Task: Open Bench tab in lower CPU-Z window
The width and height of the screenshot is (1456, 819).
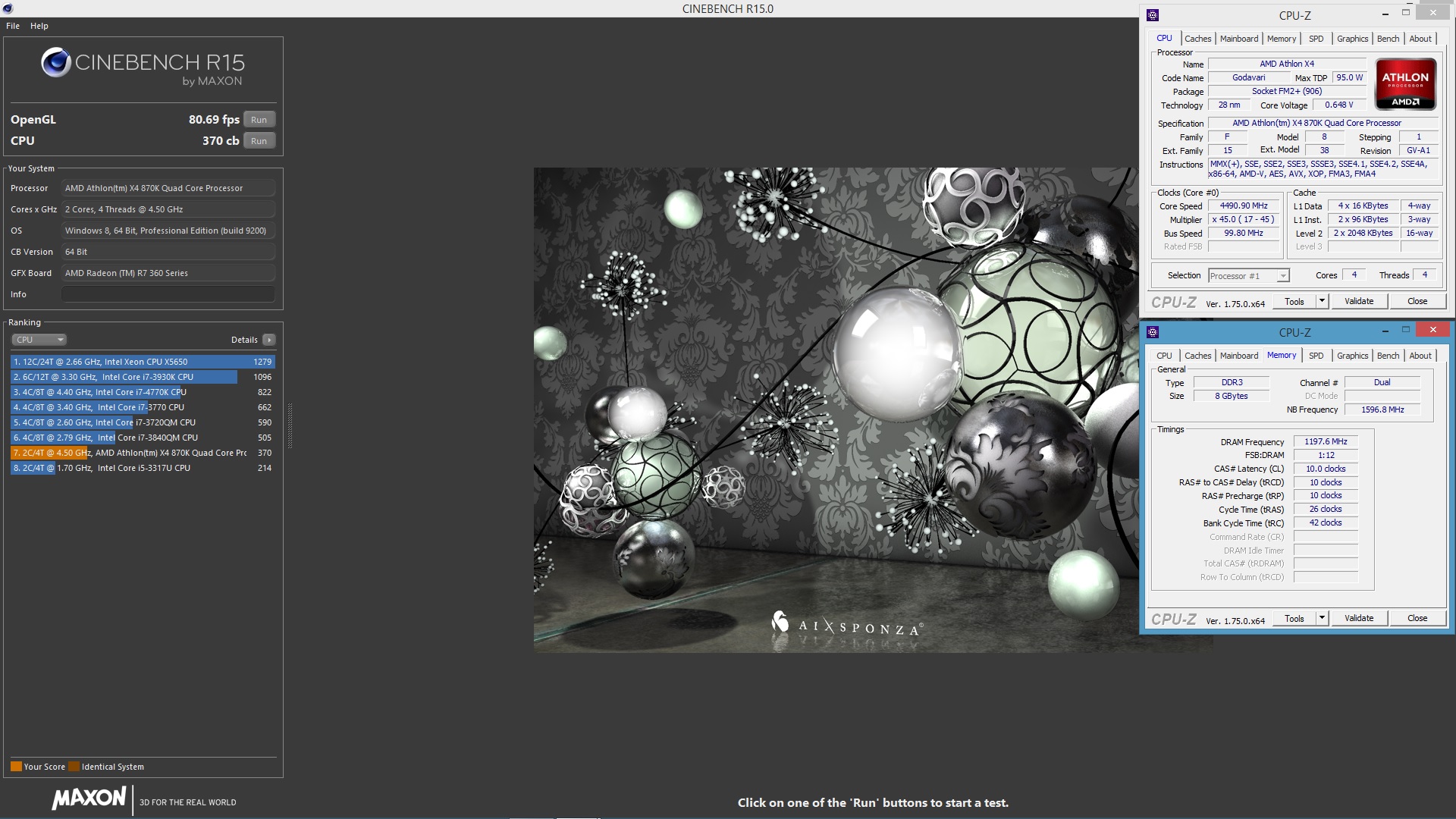Action: 1388,356
